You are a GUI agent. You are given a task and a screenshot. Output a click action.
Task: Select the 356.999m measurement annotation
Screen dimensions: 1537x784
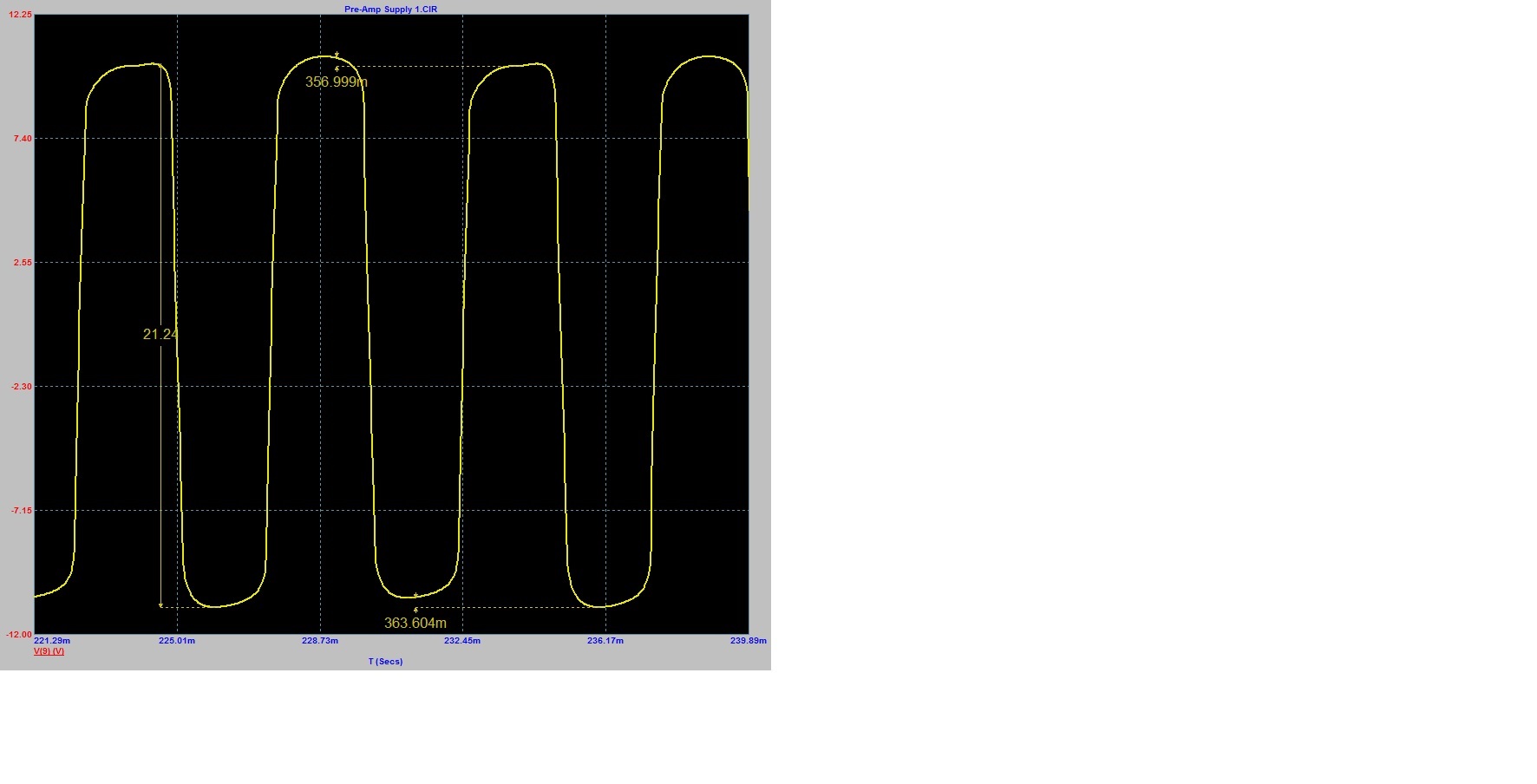336,82
